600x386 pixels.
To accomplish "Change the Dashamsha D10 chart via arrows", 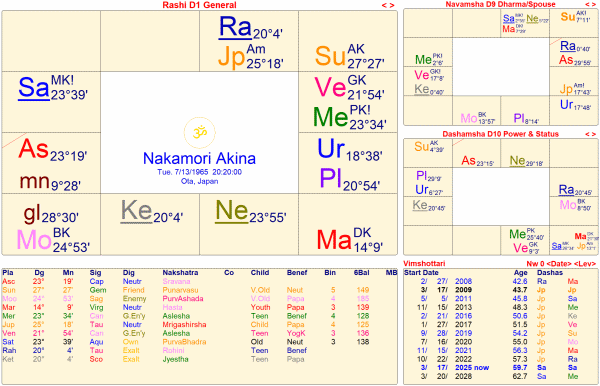I will [590, 134].
